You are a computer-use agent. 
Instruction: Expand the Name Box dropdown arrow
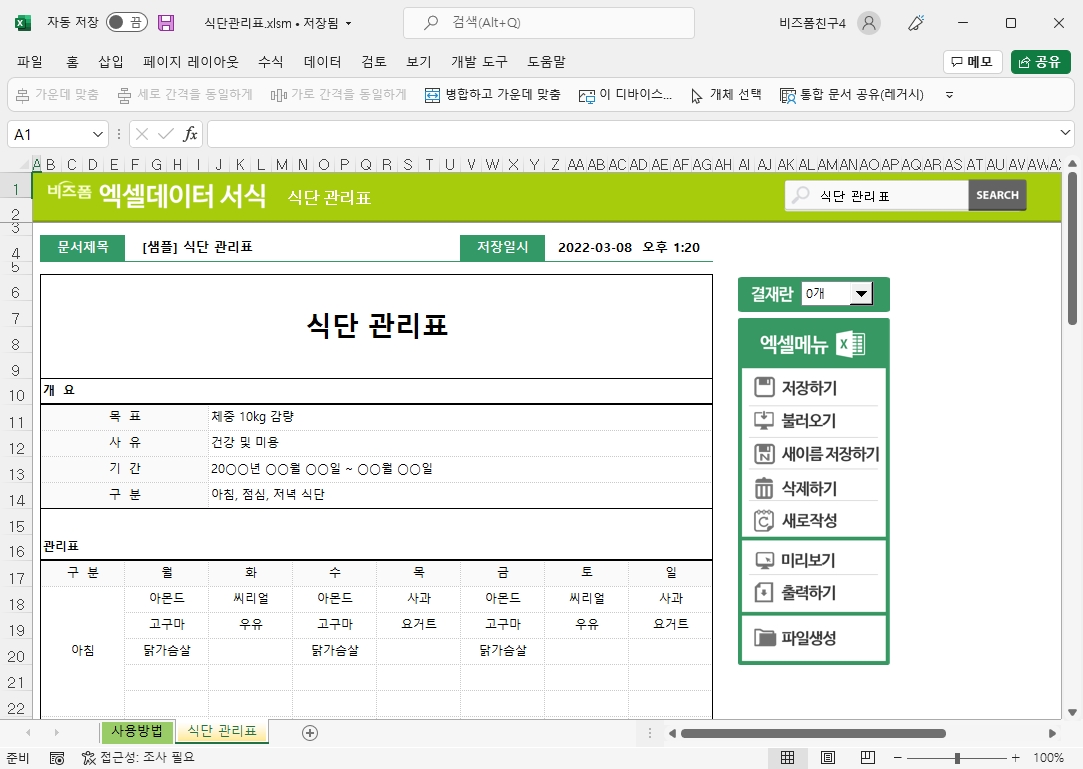98,134
